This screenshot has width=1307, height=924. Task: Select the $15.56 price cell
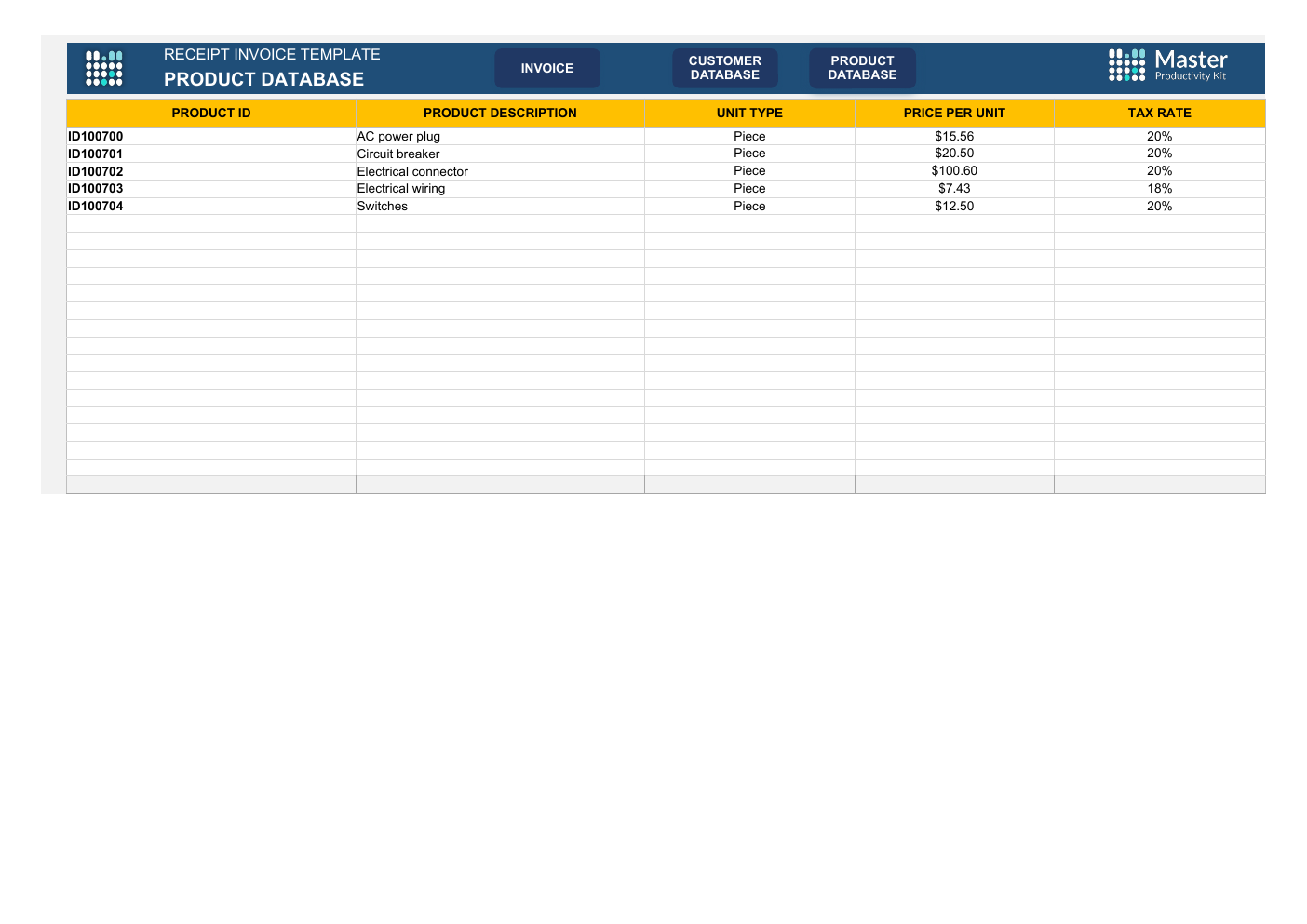click(x=954, y=137)
